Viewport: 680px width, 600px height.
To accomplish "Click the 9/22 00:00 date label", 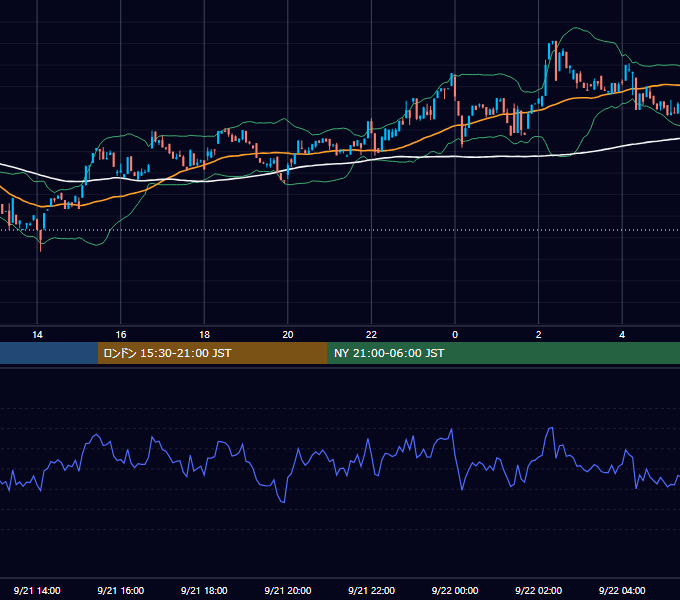I will 455,590.
